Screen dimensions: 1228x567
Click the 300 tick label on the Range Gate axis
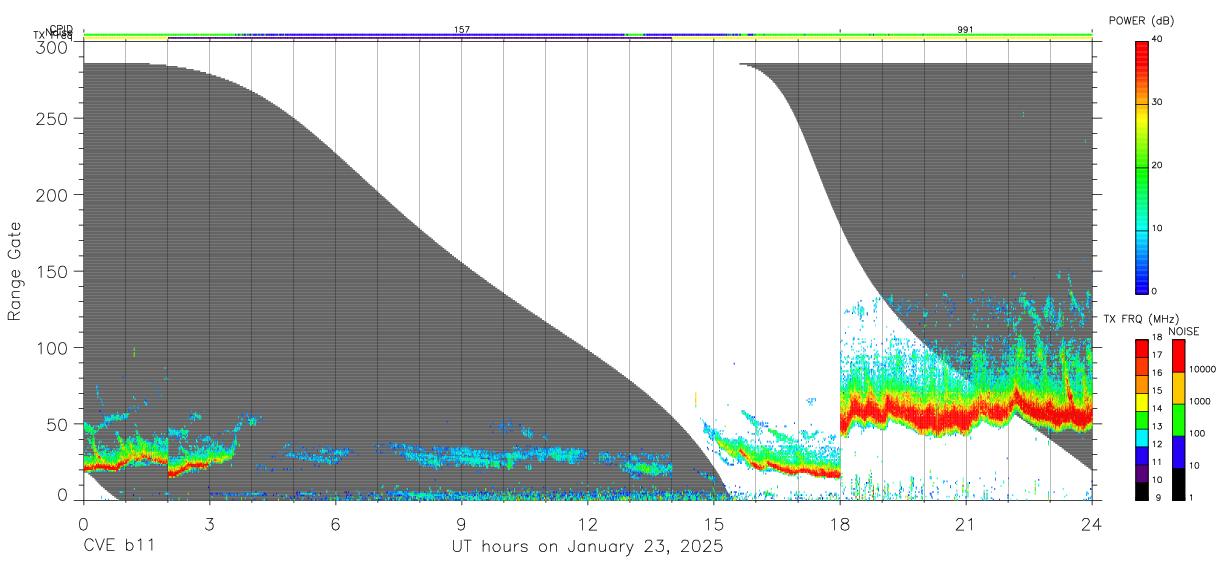pyautogui.click(x=53, y=47)
